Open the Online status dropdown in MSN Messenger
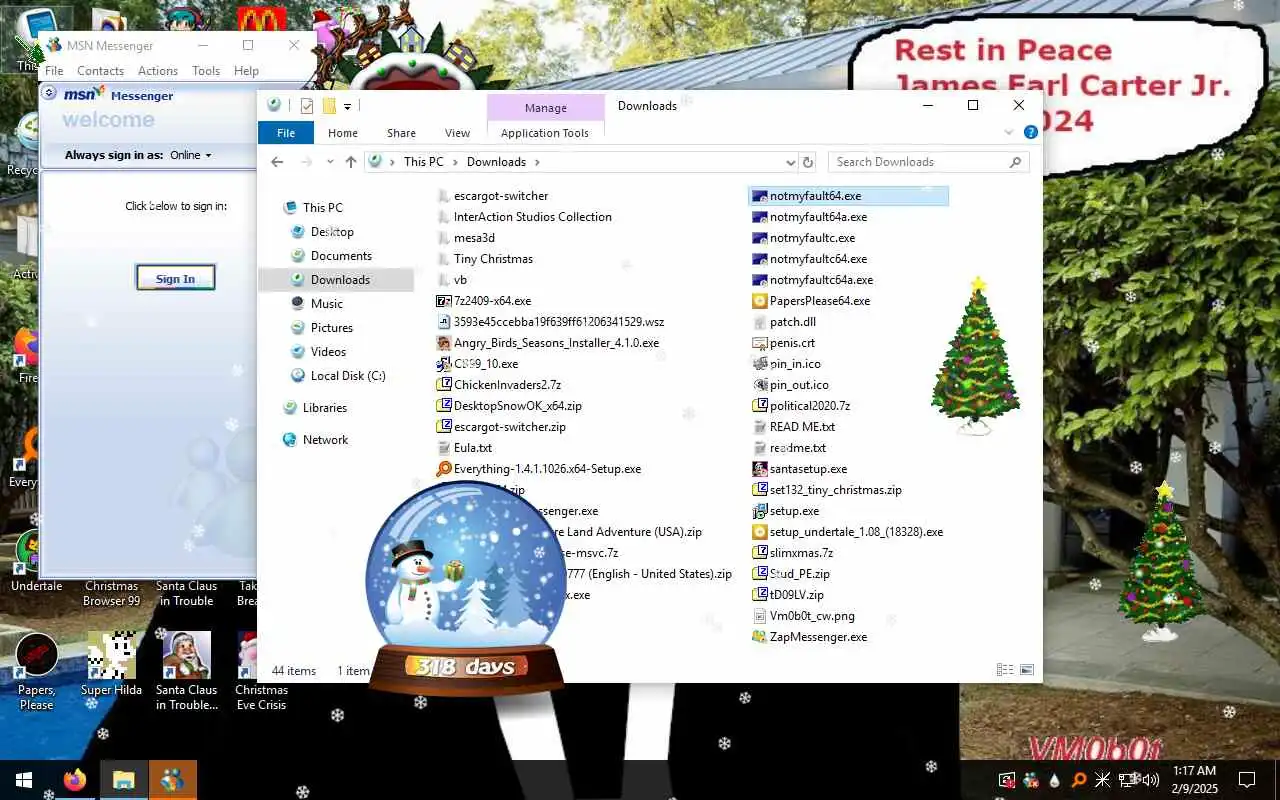This screenshot has width=1280, height=800. click(191, 155)
